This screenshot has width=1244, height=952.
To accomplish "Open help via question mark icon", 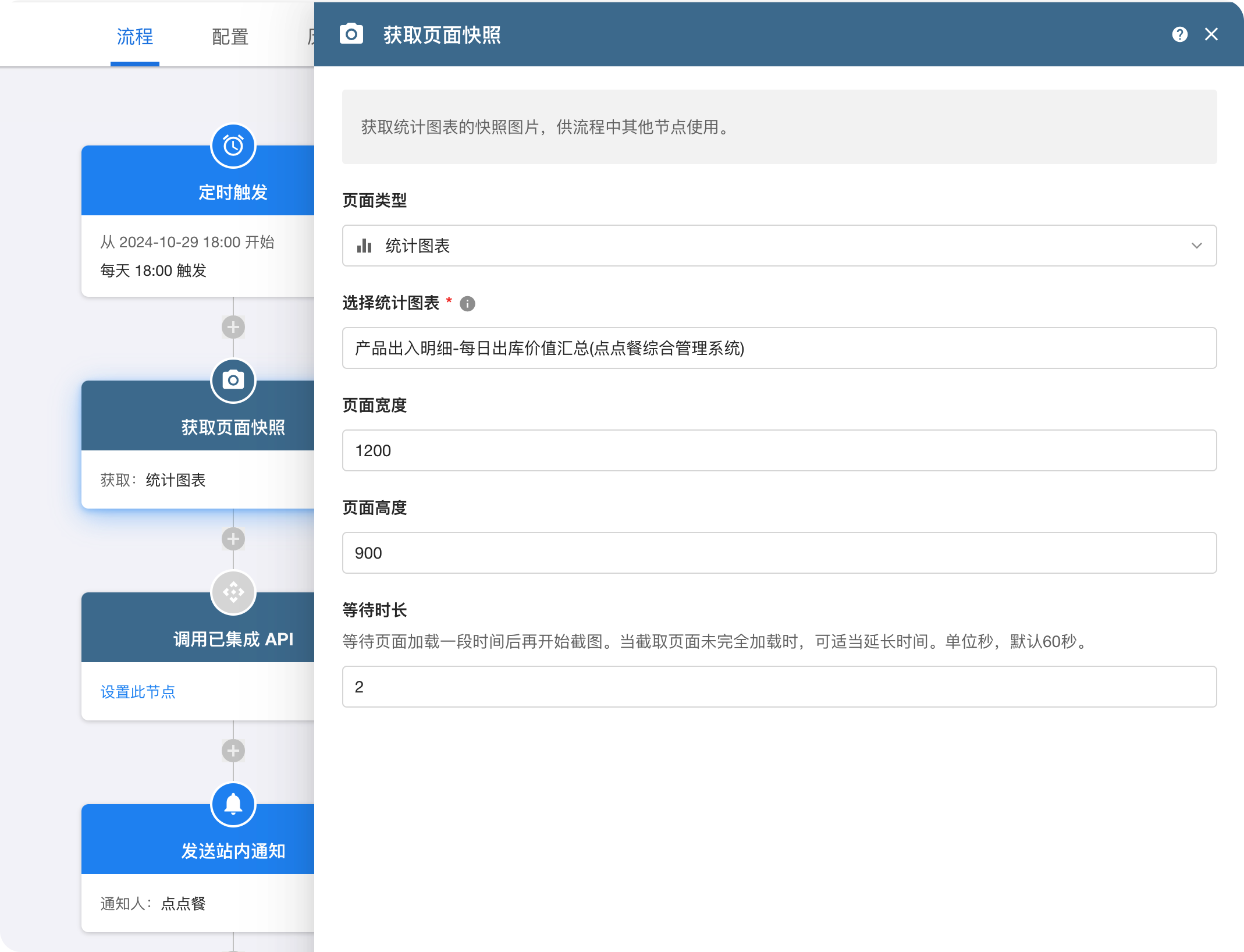I will pos(1179,34).
